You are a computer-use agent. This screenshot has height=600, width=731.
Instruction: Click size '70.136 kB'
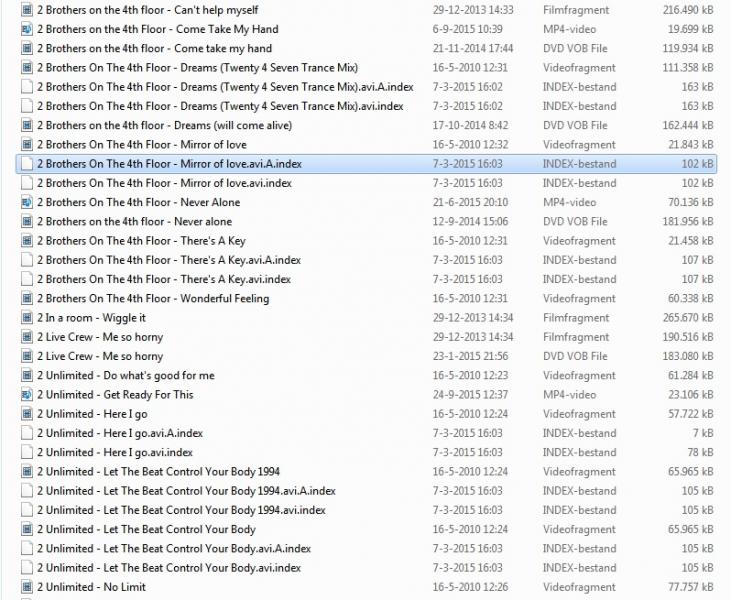[690, 202]
